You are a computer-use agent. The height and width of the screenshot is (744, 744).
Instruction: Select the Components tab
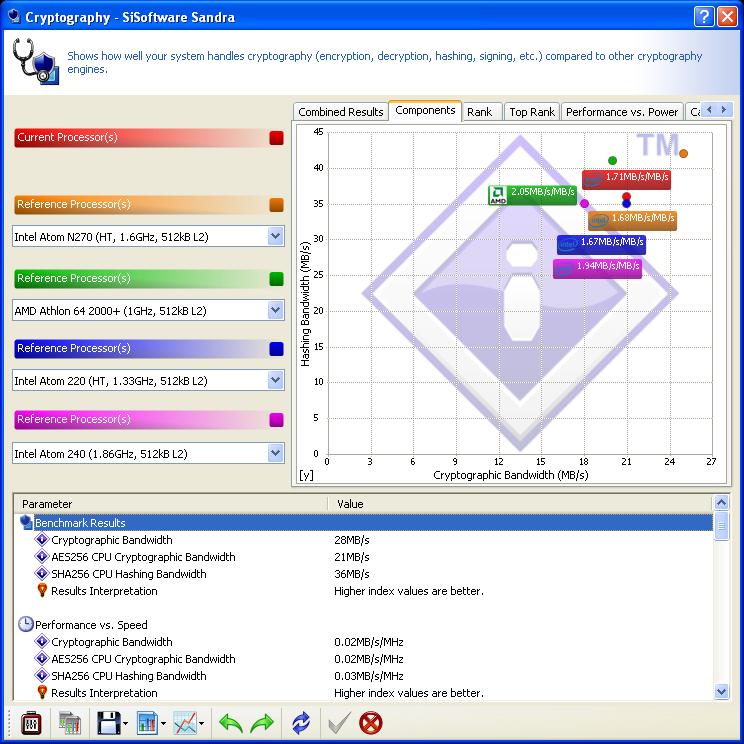tap(425, 110)
